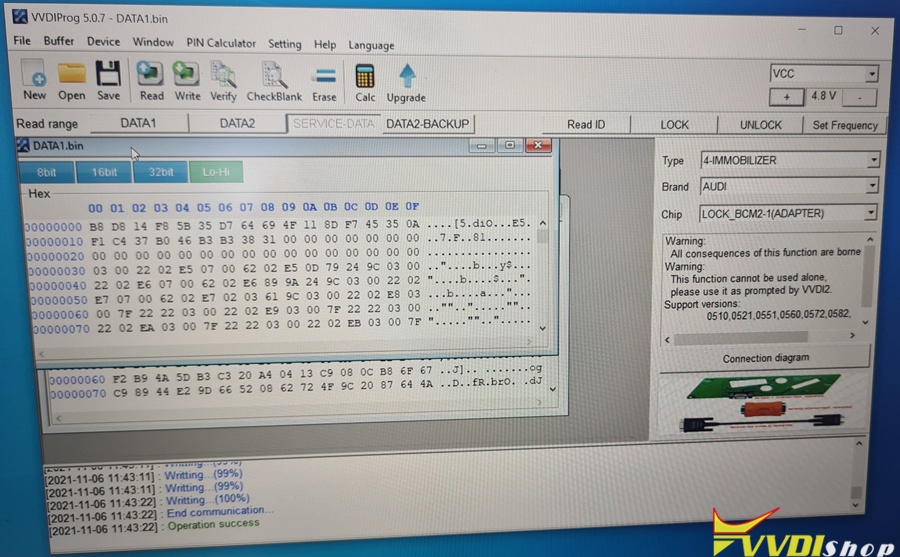Click hex editor scrollbar down arrow
This screenshot has height=557, width=900.
tap(542, 328)
